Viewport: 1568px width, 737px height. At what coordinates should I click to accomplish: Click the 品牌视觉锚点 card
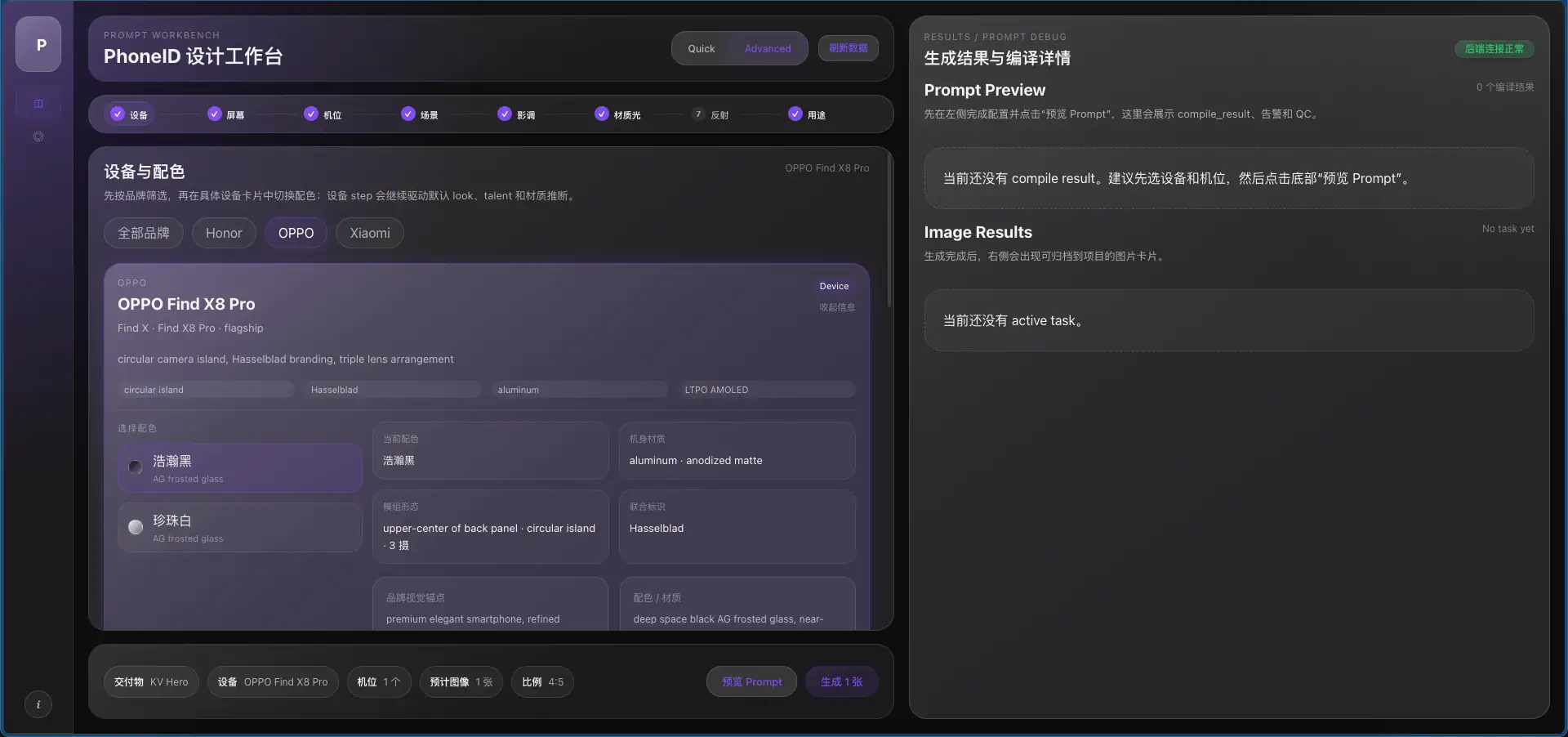[x=491, y=605]
